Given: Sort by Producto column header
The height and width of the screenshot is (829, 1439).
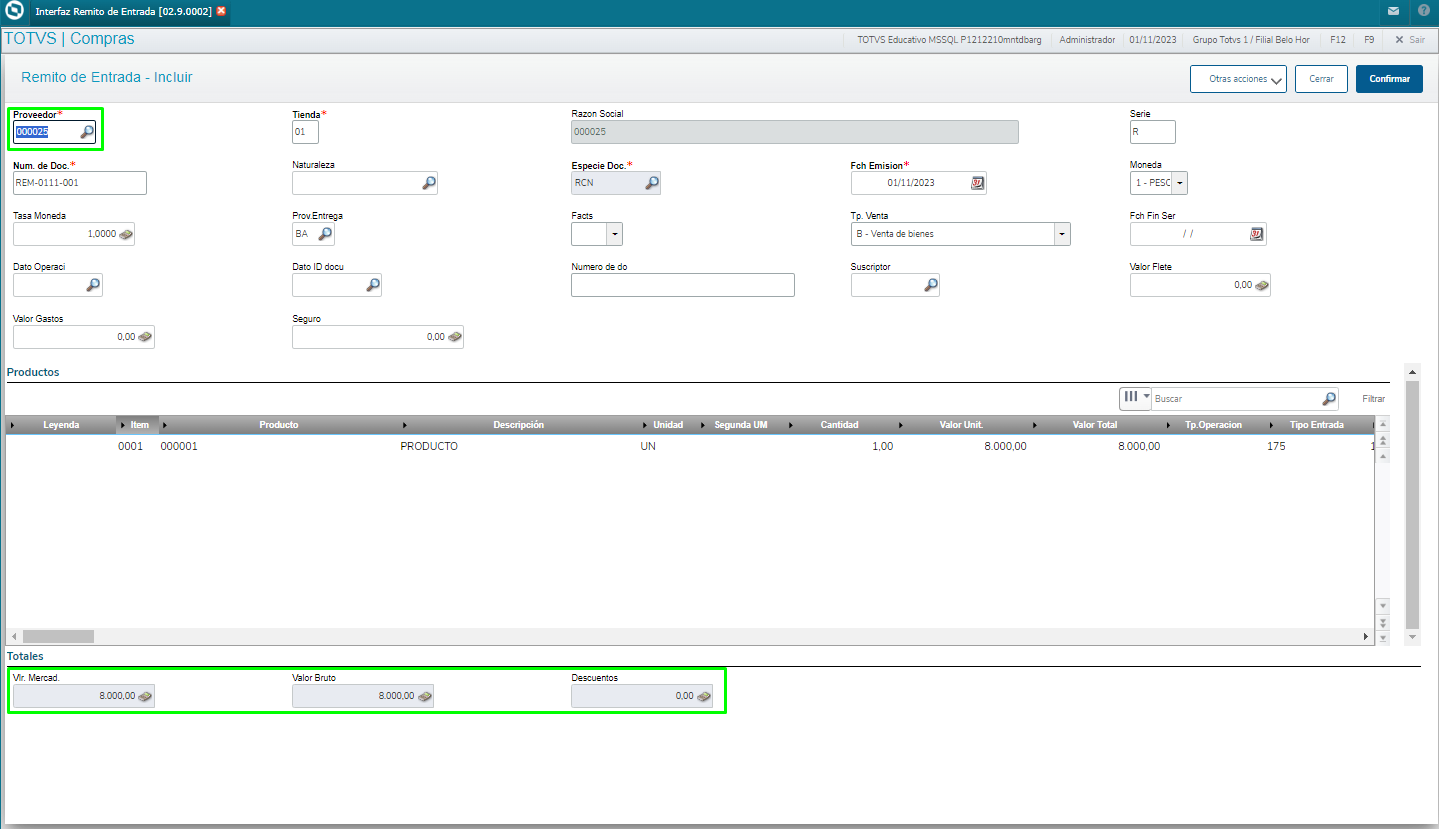Looking at the screenshot, I should 279,425.
